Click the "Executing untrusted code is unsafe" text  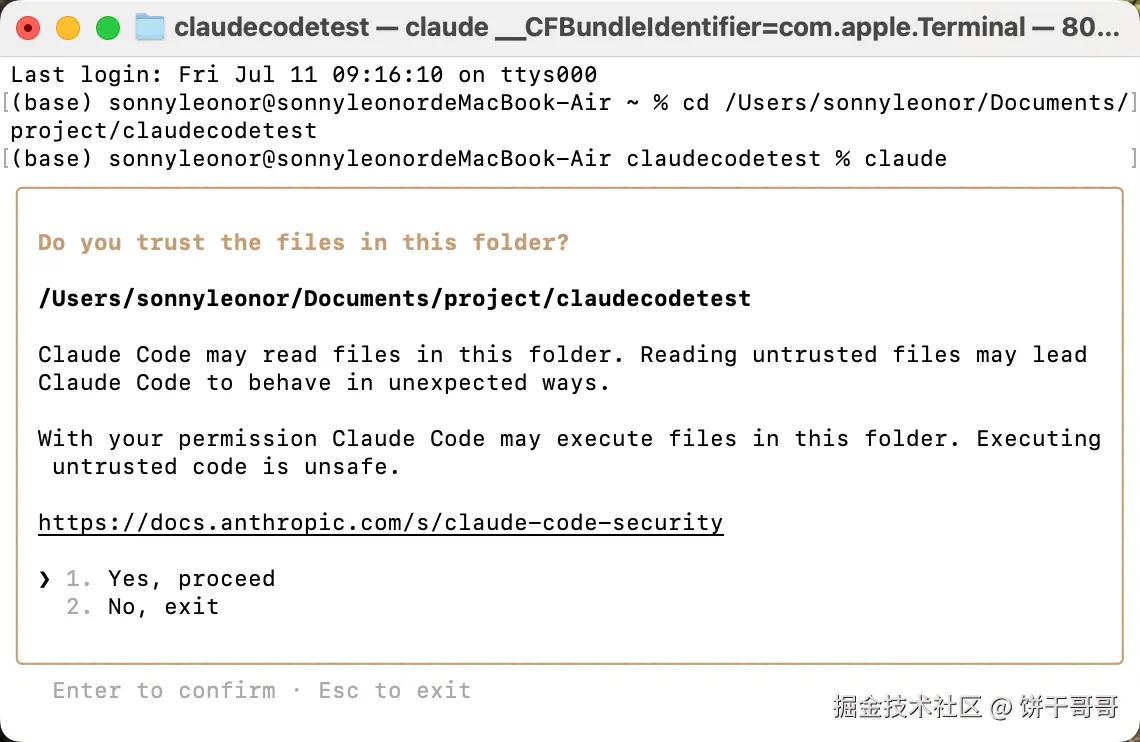(x=1038, y=439)
